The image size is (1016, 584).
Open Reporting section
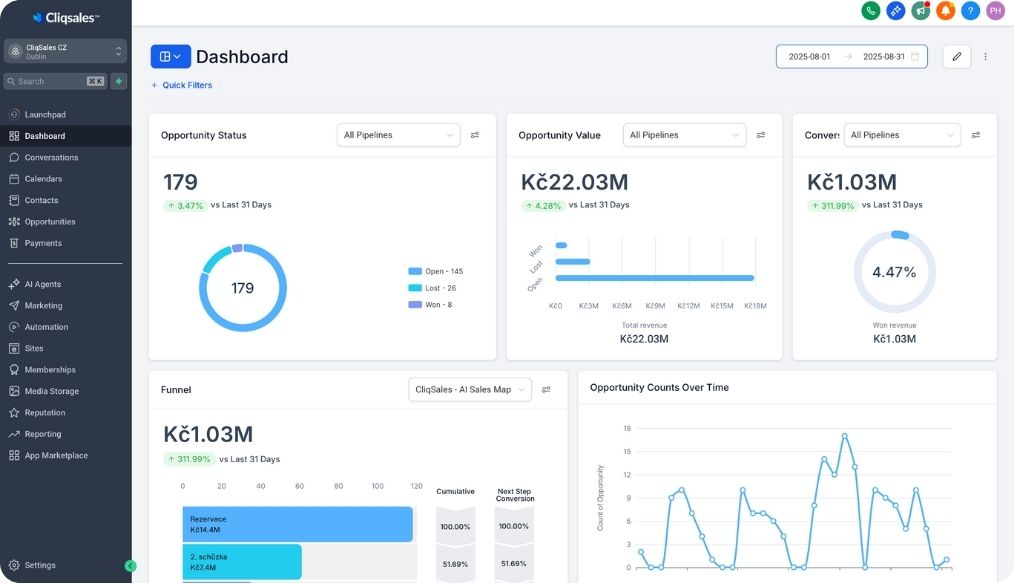(65, 434)
